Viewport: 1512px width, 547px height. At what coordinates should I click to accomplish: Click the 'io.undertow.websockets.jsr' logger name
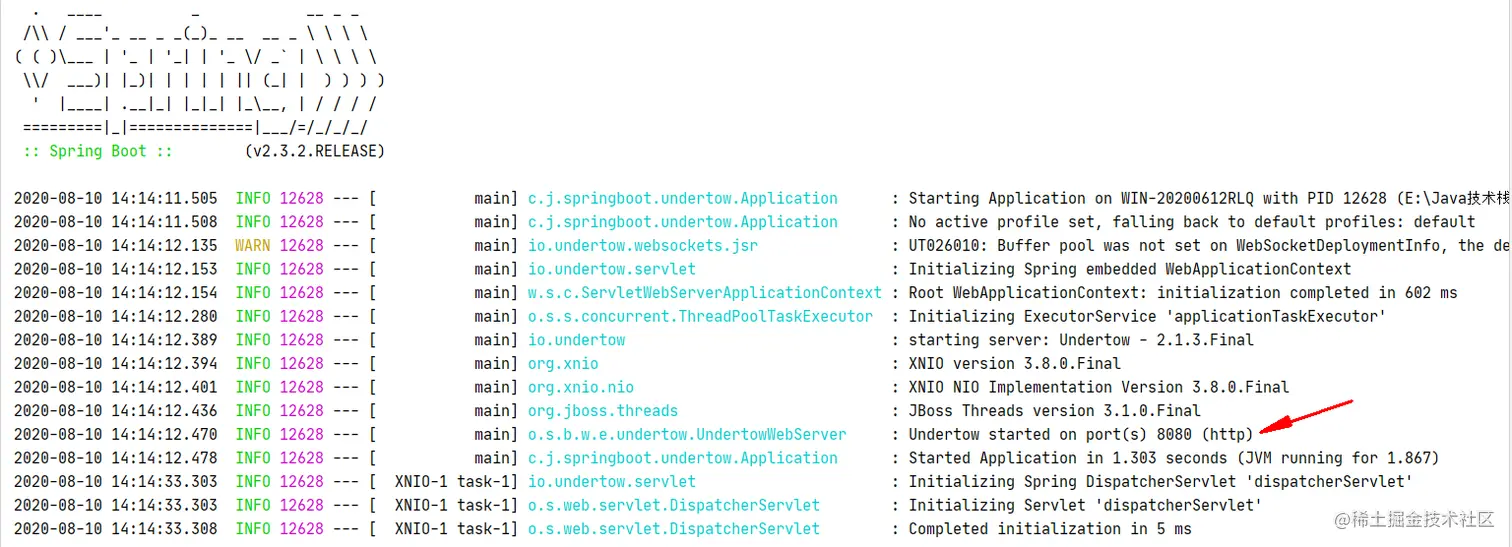[642, 245]
